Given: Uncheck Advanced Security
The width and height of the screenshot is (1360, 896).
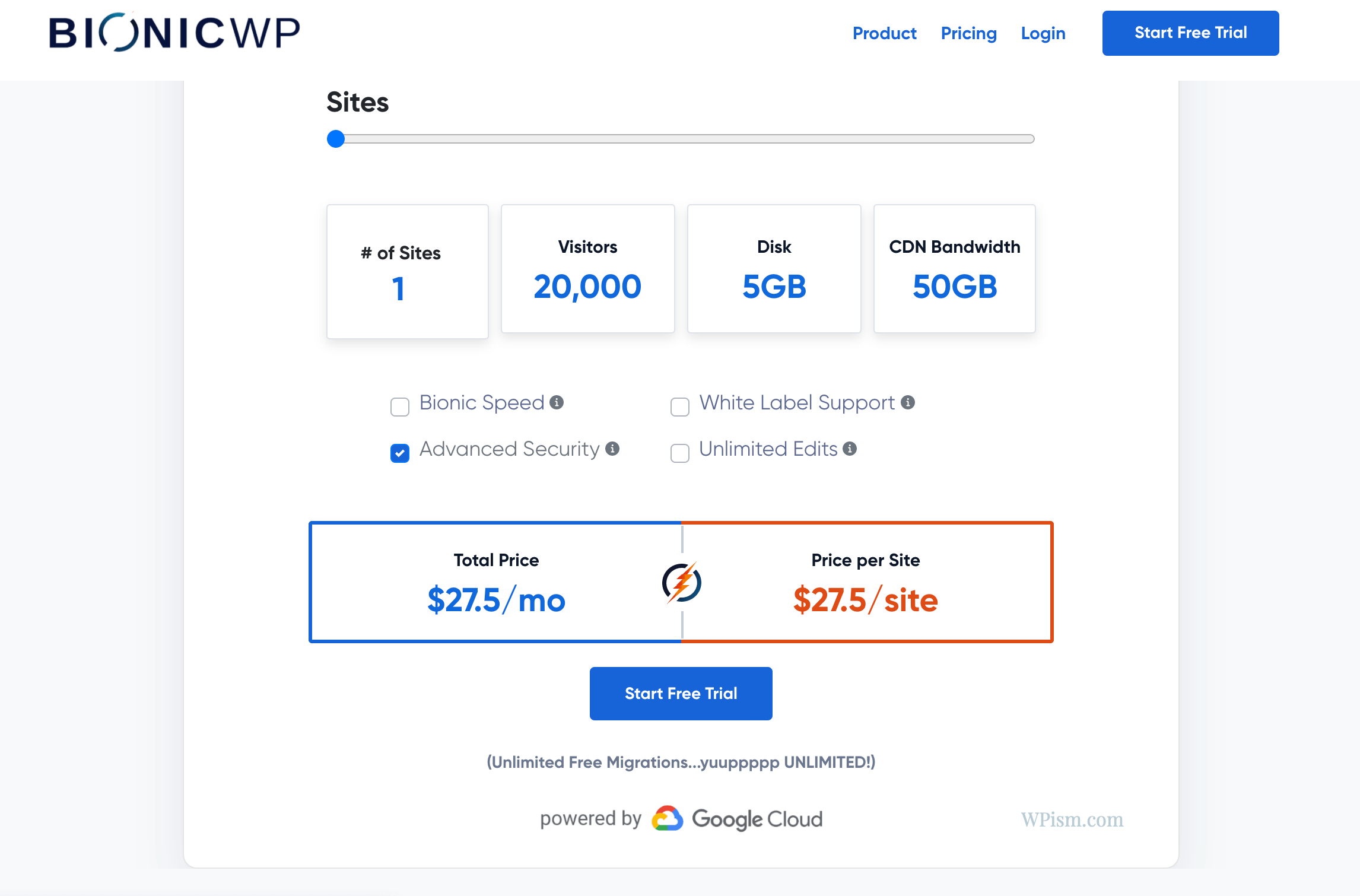Looking at the screenshot, I should click(x=399, y=453).
